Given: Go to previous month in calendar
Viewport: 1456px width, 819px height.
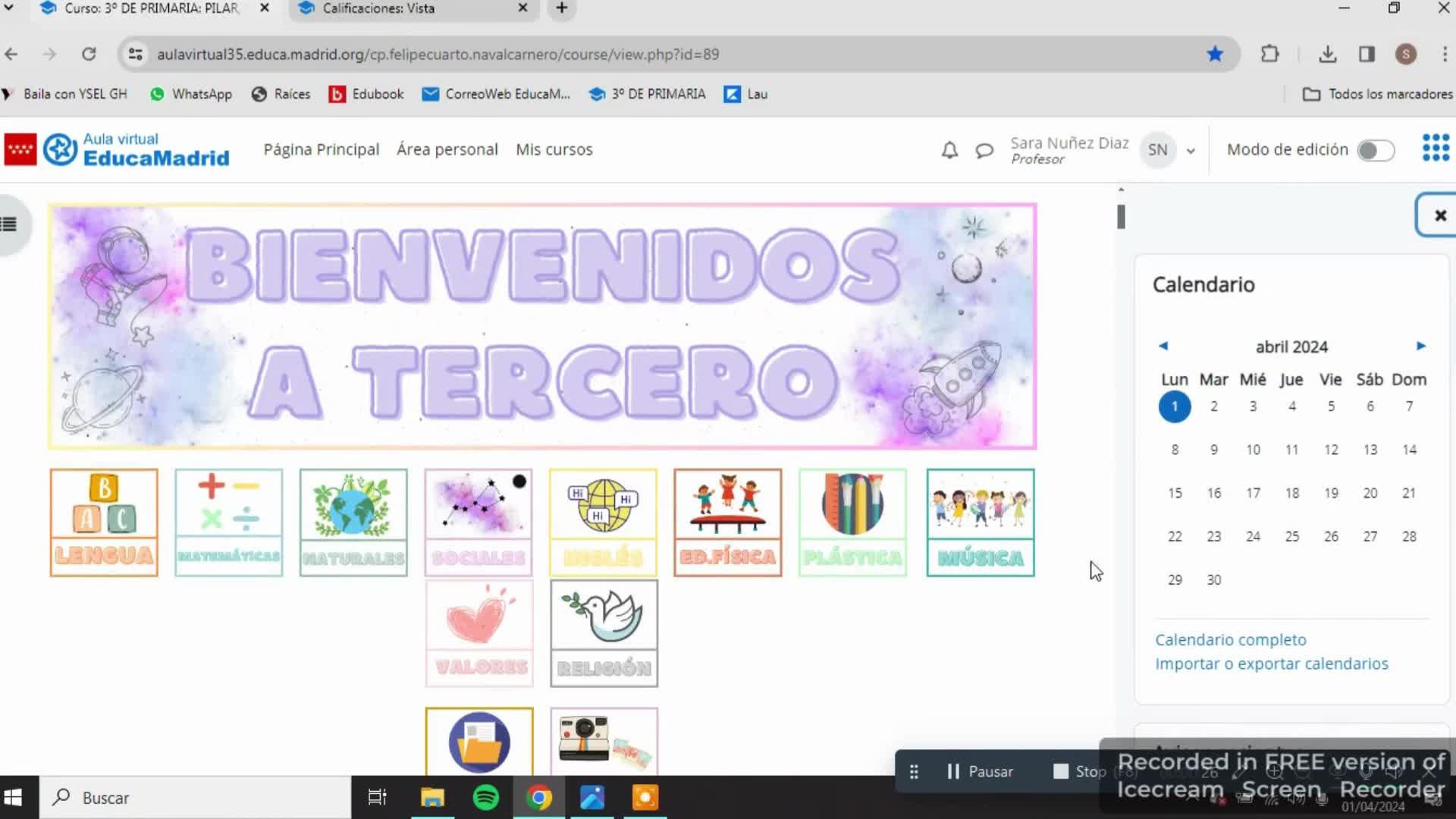Looking at the screenshot, I should pyautogui.click(x=1163, y=346).
